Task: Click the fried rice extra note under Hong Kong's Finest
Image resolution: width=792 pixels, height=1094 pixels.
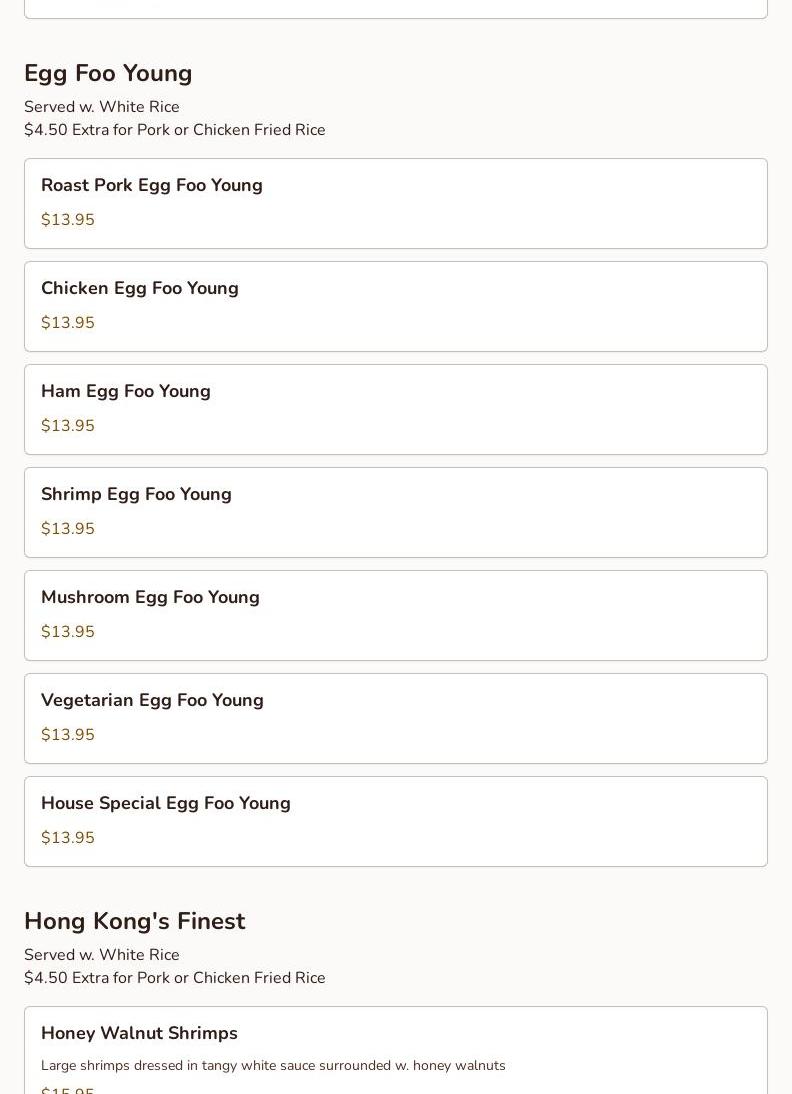Action: (175, 978)
